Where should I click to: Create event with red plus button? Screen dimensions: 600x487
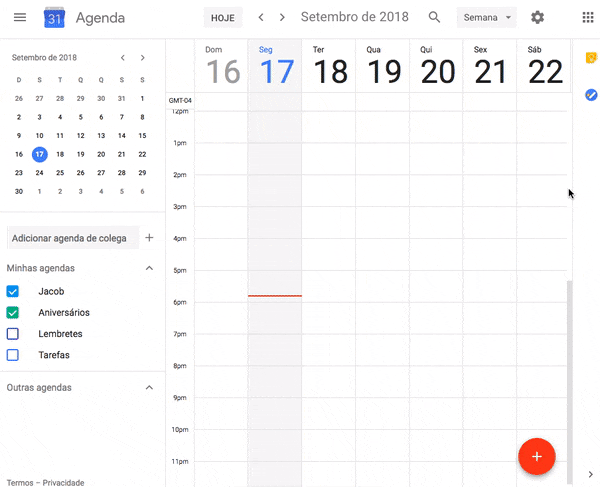(536, 456)
